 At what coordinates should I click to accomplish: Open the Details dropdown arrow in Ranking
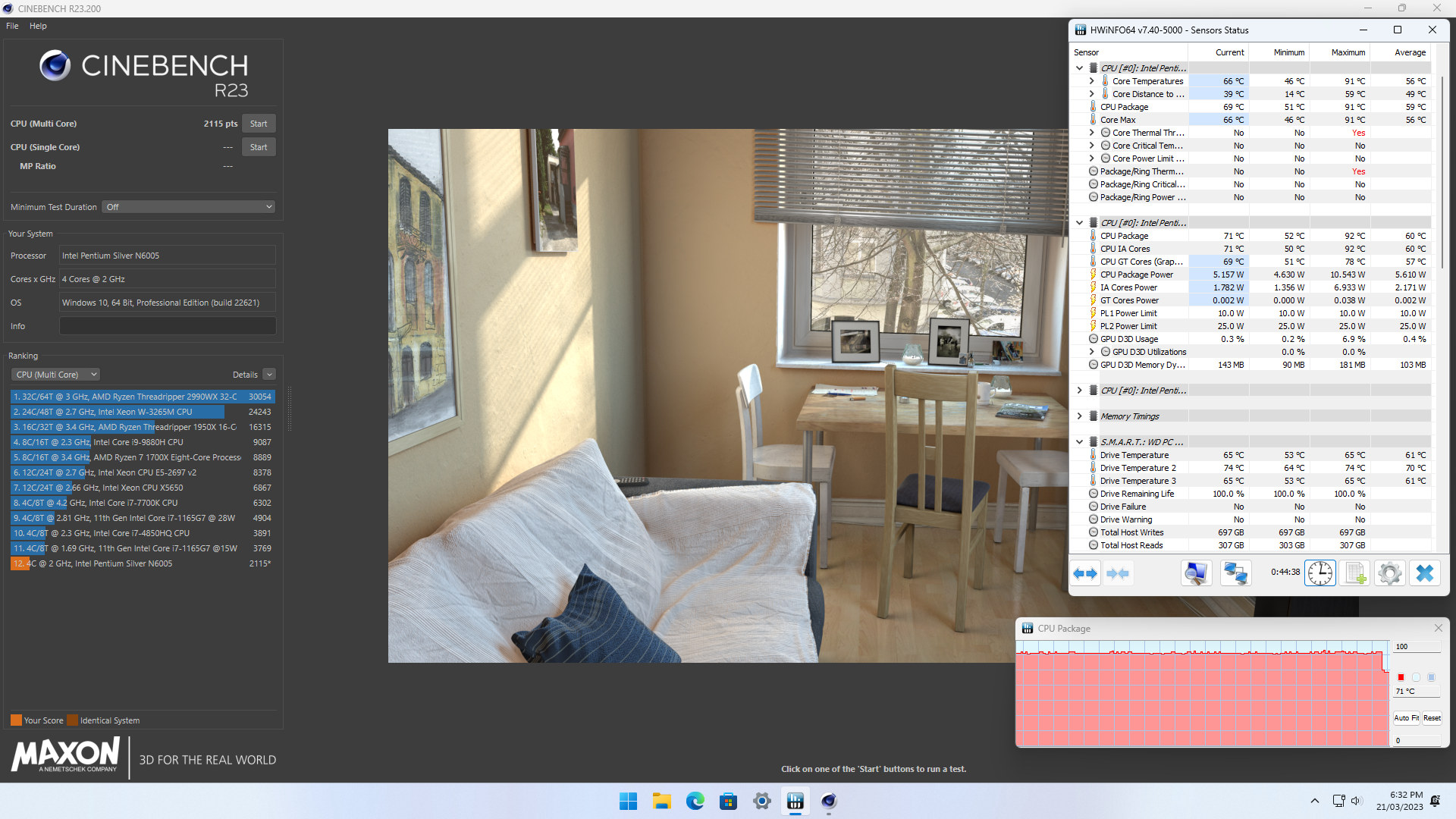point(269,375)
